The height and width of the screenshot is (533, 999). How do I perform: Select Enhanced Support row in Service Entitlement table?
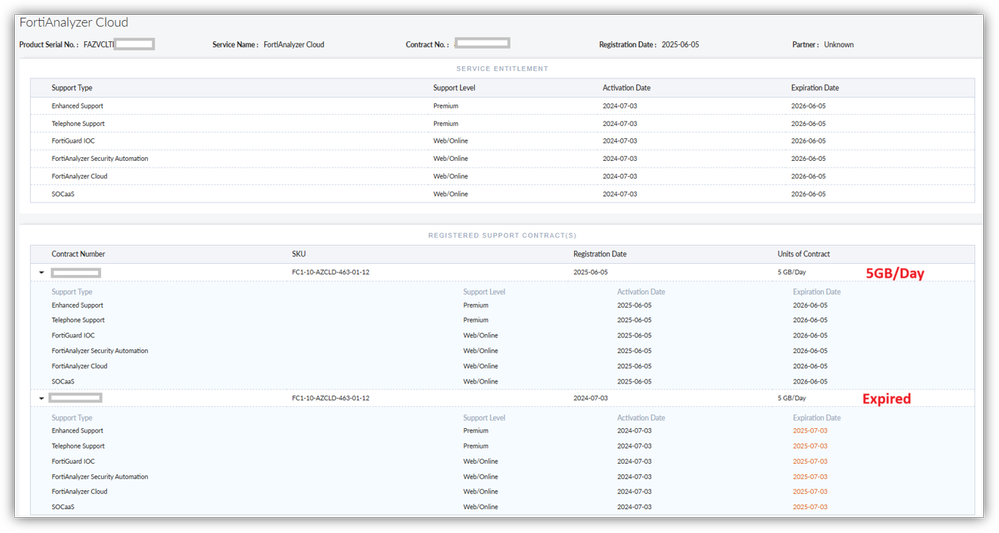[502, 106]
